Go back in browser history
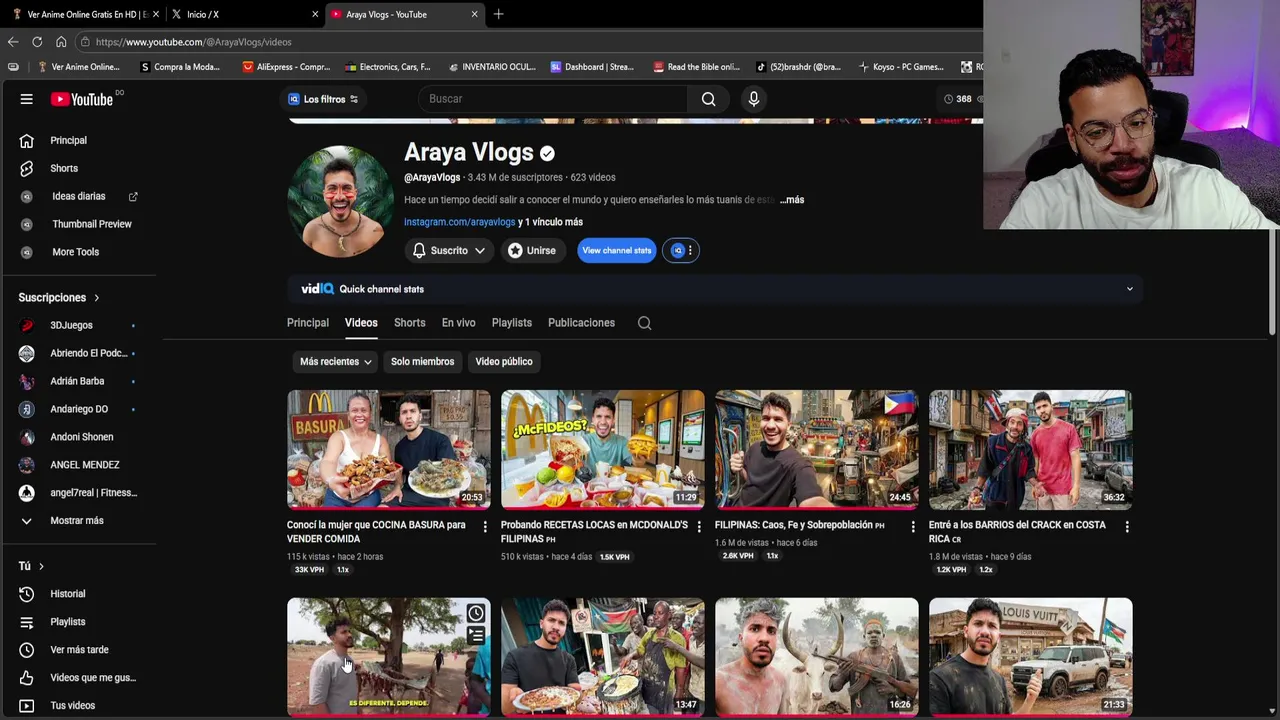Screen dimensions: 1280x720 [x=12, y=42]
